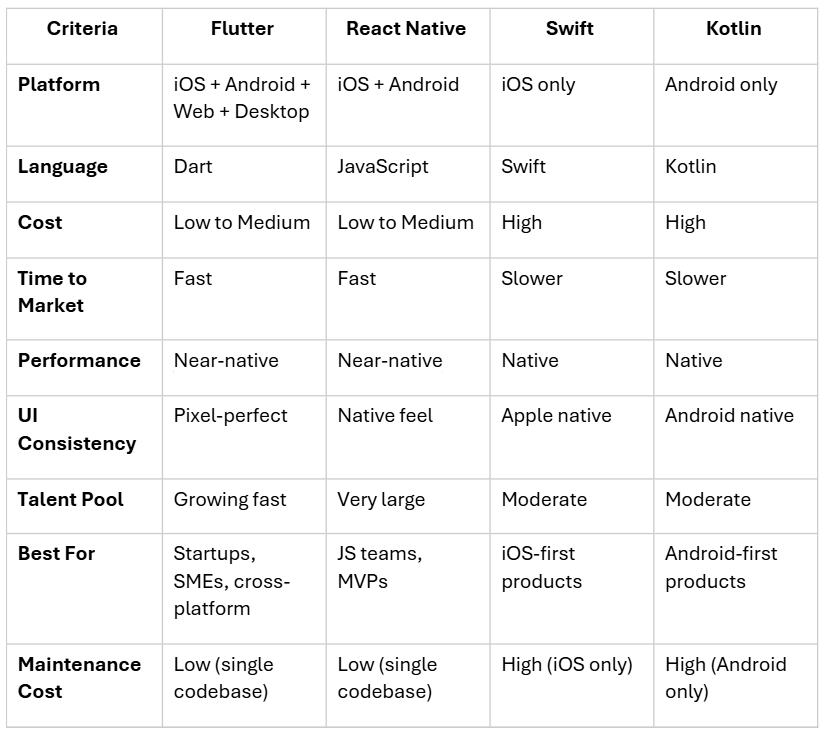Select the Maintenance Cost row label
The image size is (824, 734).
tap(79, 678)
